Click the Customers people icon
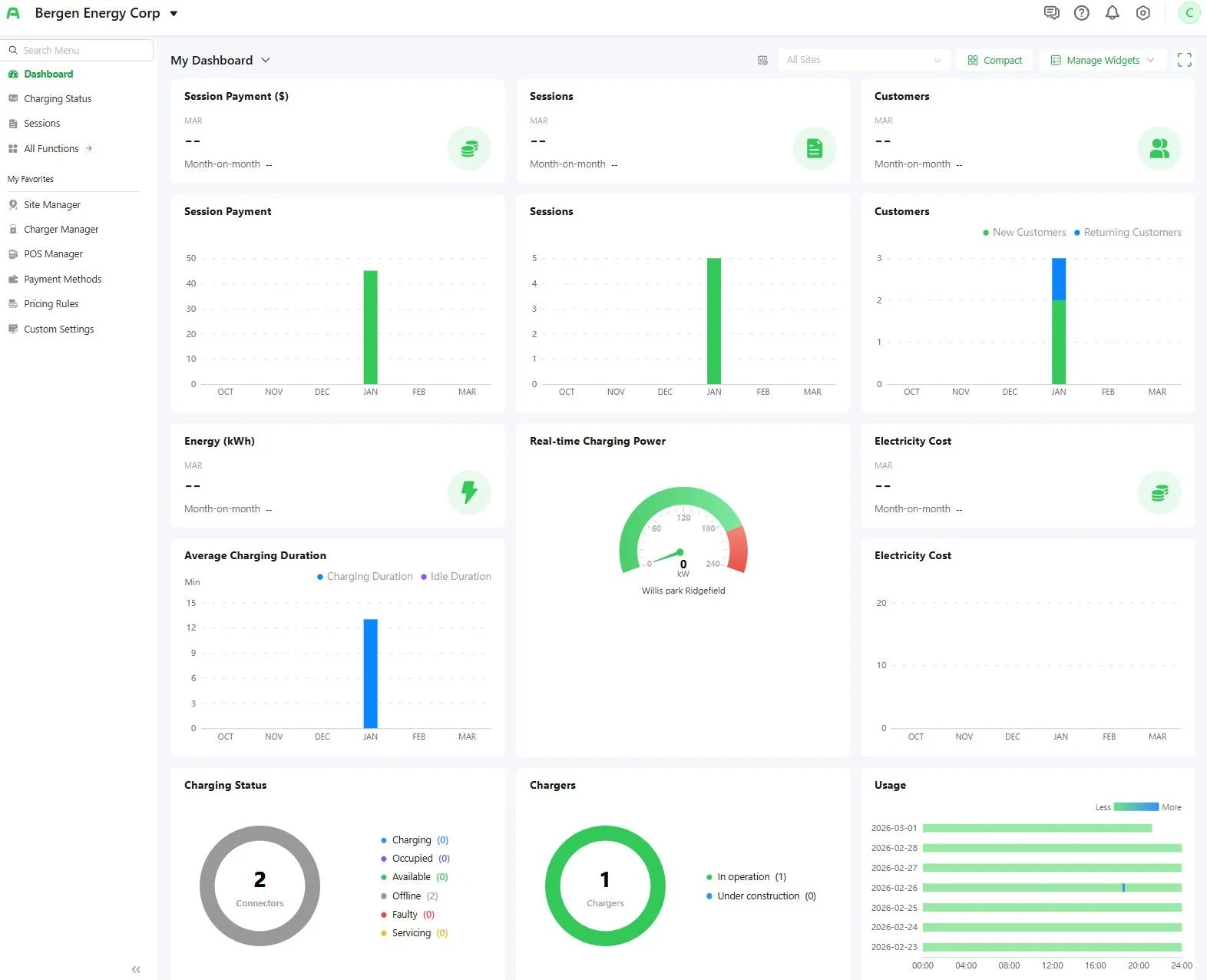1207x980 pixels. pos(1159,148)
